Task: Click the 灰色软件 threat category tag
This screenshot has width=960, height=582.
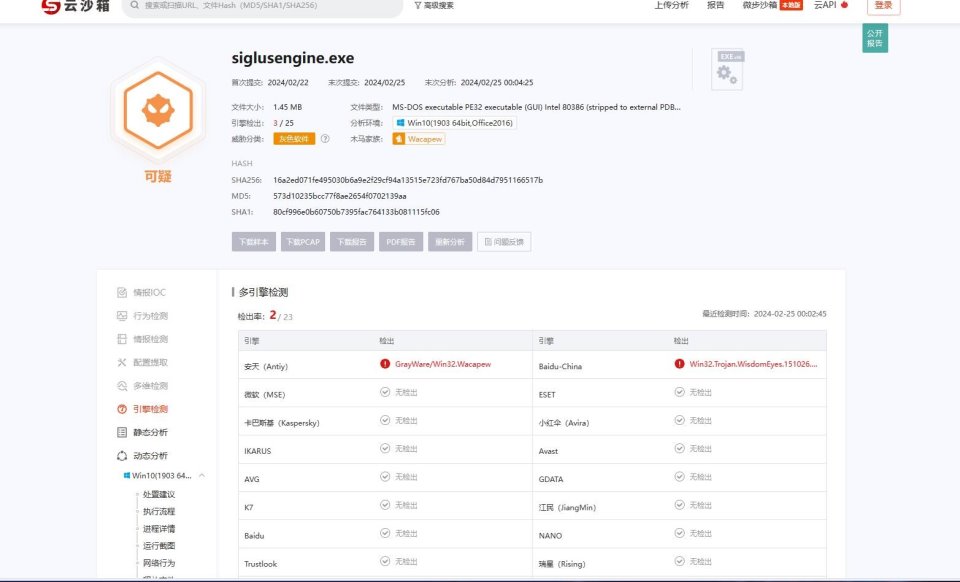Action: pos(294,139)
